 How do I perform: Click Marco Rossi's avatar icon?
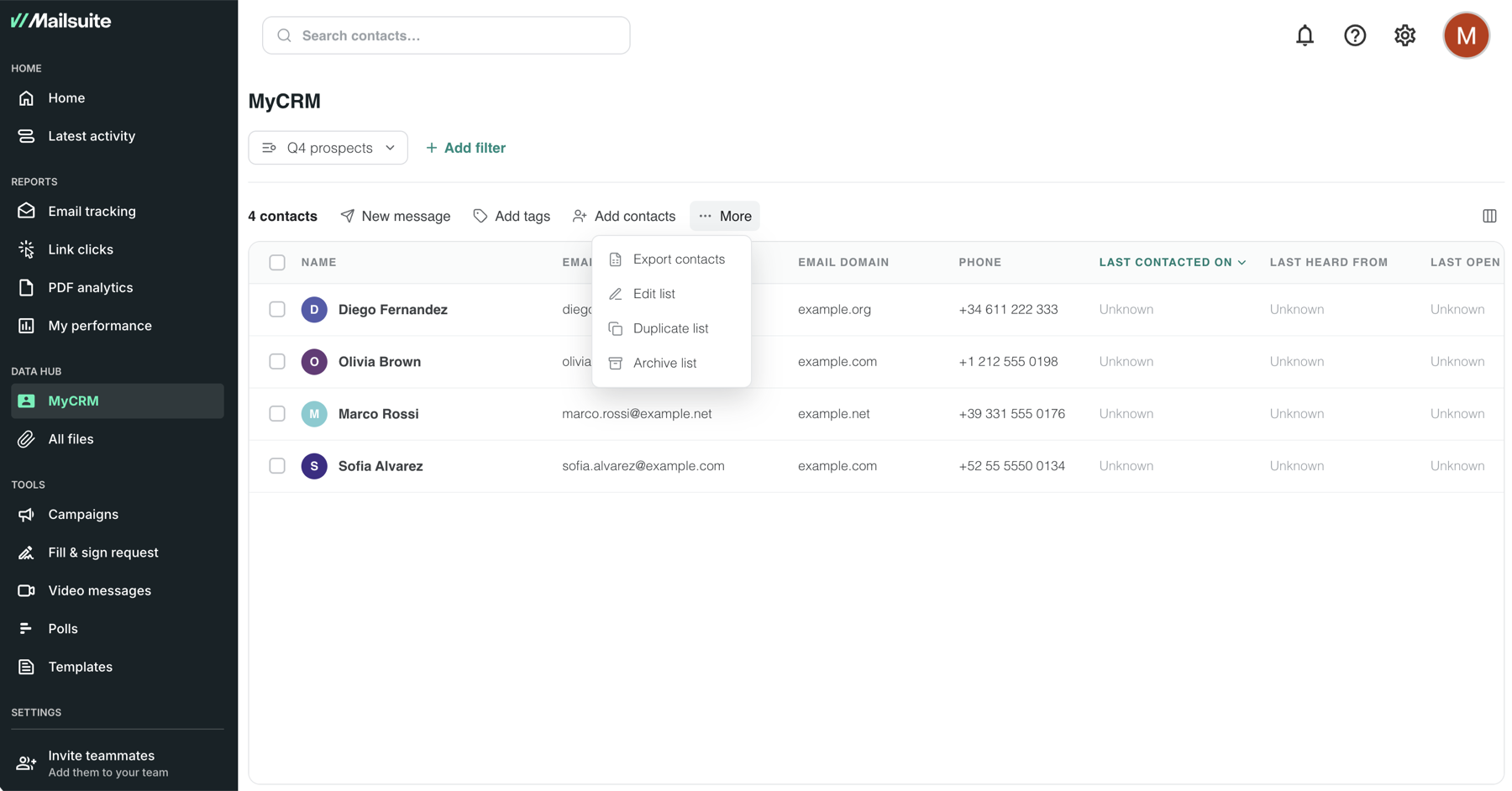coord(314,414)
